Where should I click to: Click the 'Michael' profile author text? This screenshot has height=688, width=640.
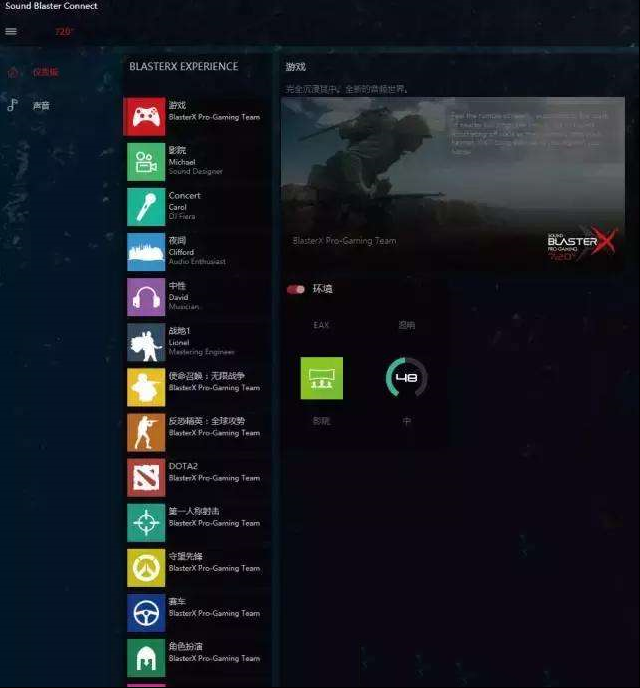pos(182,162)
